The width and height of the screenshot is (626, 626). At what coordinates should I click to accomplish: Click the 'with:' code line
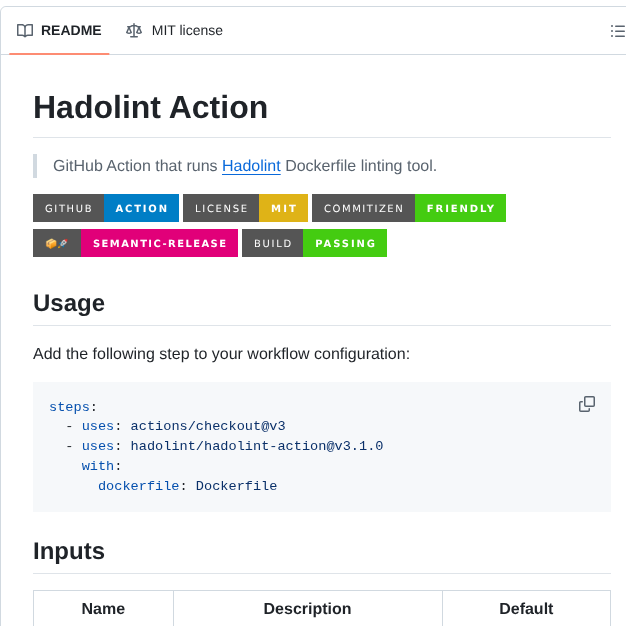click(101, 466)
